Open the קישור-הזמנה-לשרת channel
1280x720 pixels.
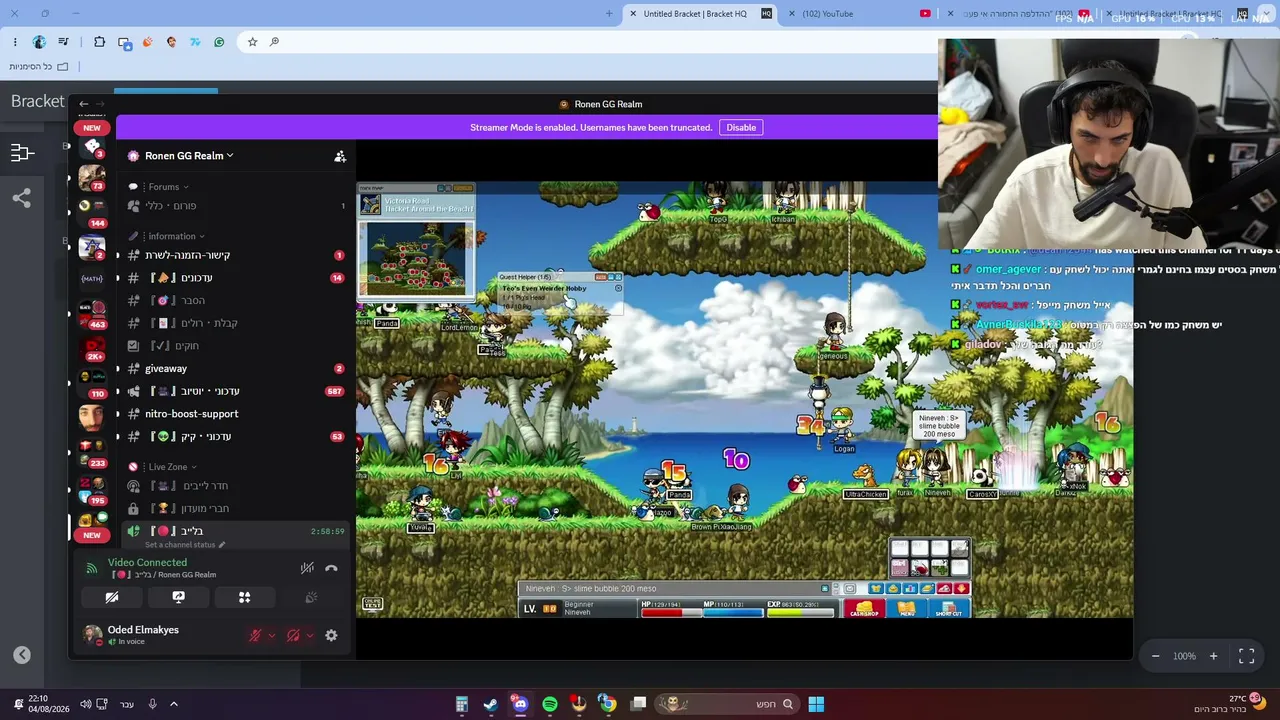coord(234,255)
